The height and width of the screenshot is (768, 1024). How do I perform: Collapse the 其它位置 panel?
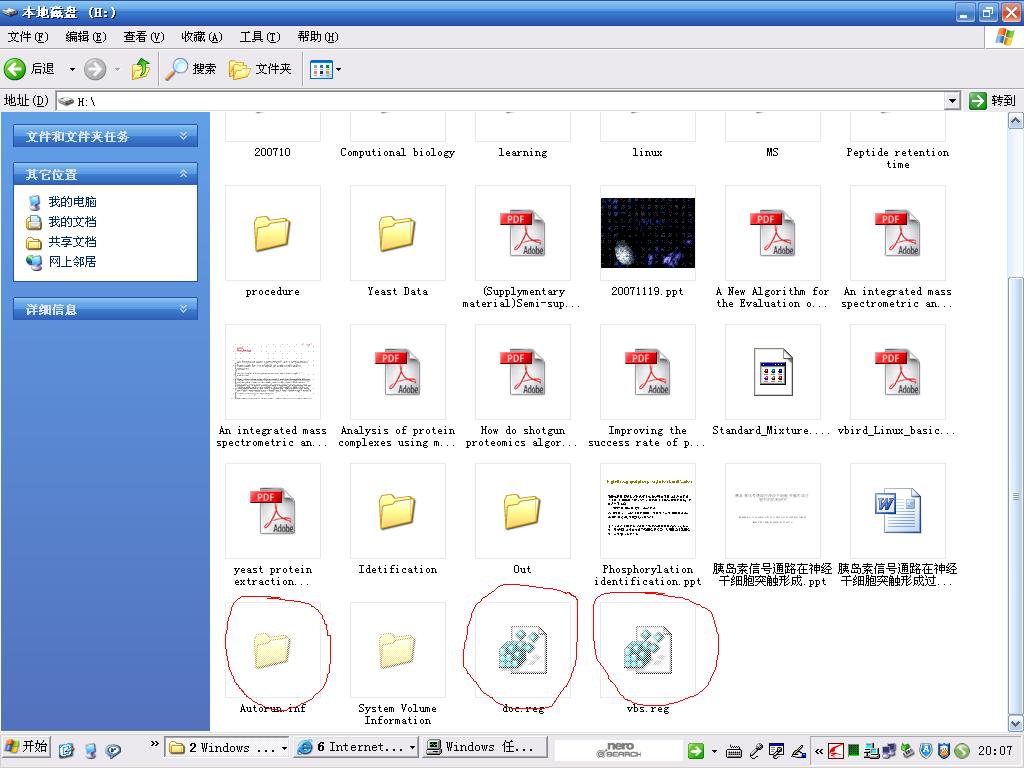click(183, 174)
